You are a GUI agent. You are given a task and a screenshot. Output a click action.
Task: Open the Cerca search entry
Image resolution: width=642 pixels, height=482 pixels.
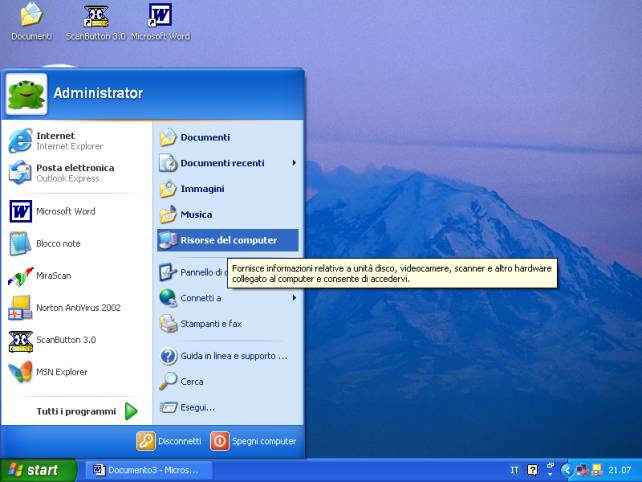[228, 382]
